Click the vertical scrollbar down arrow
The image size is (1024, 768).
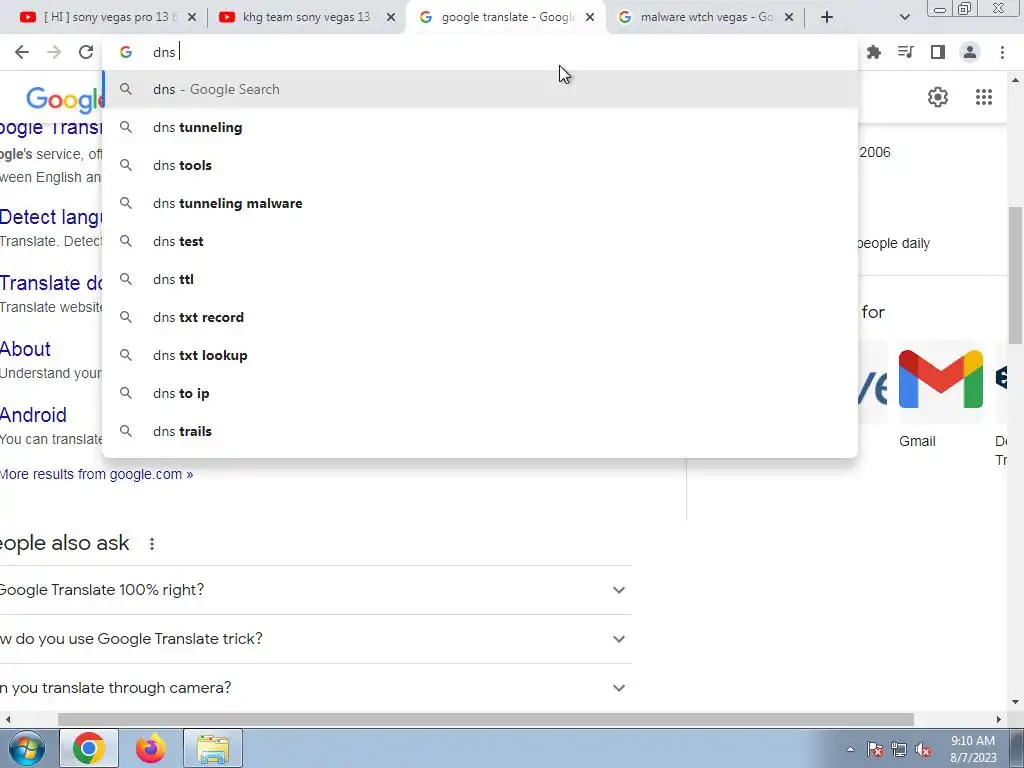(1015, 702)
